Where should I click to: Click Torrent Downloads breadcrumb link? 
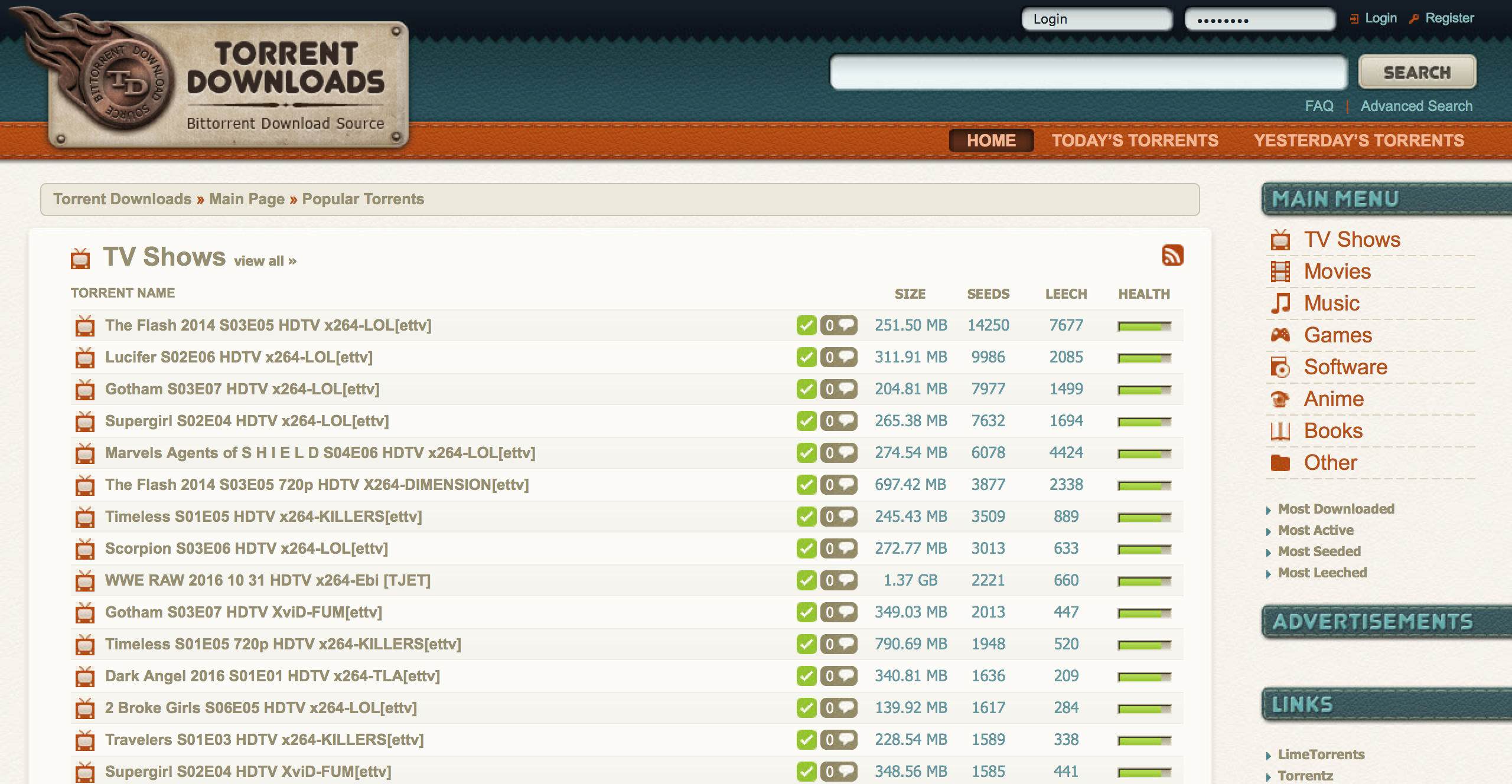click(122, 199)
